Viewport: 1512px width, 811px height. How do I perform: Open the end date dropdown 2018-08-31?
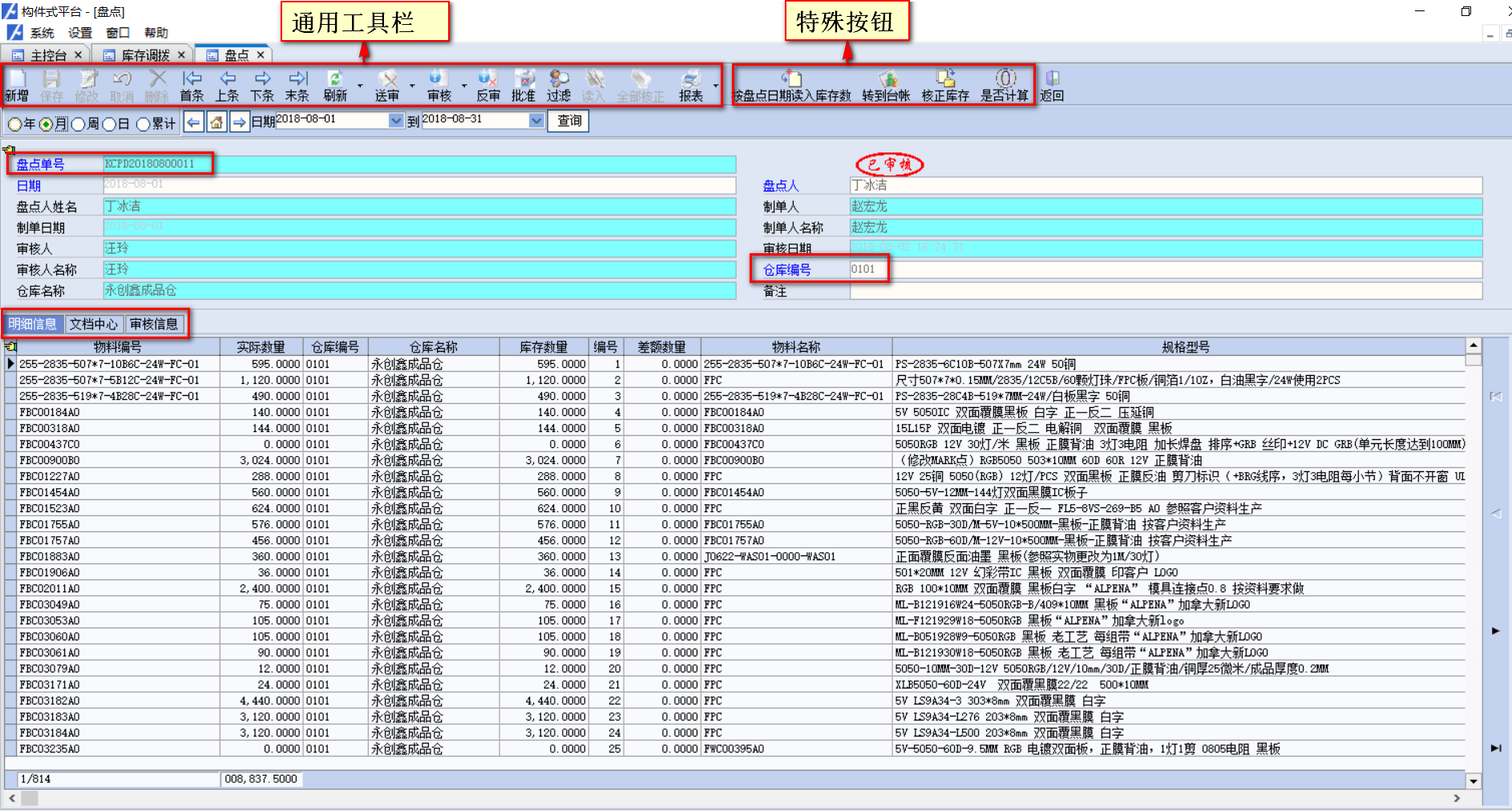[536, 120]
